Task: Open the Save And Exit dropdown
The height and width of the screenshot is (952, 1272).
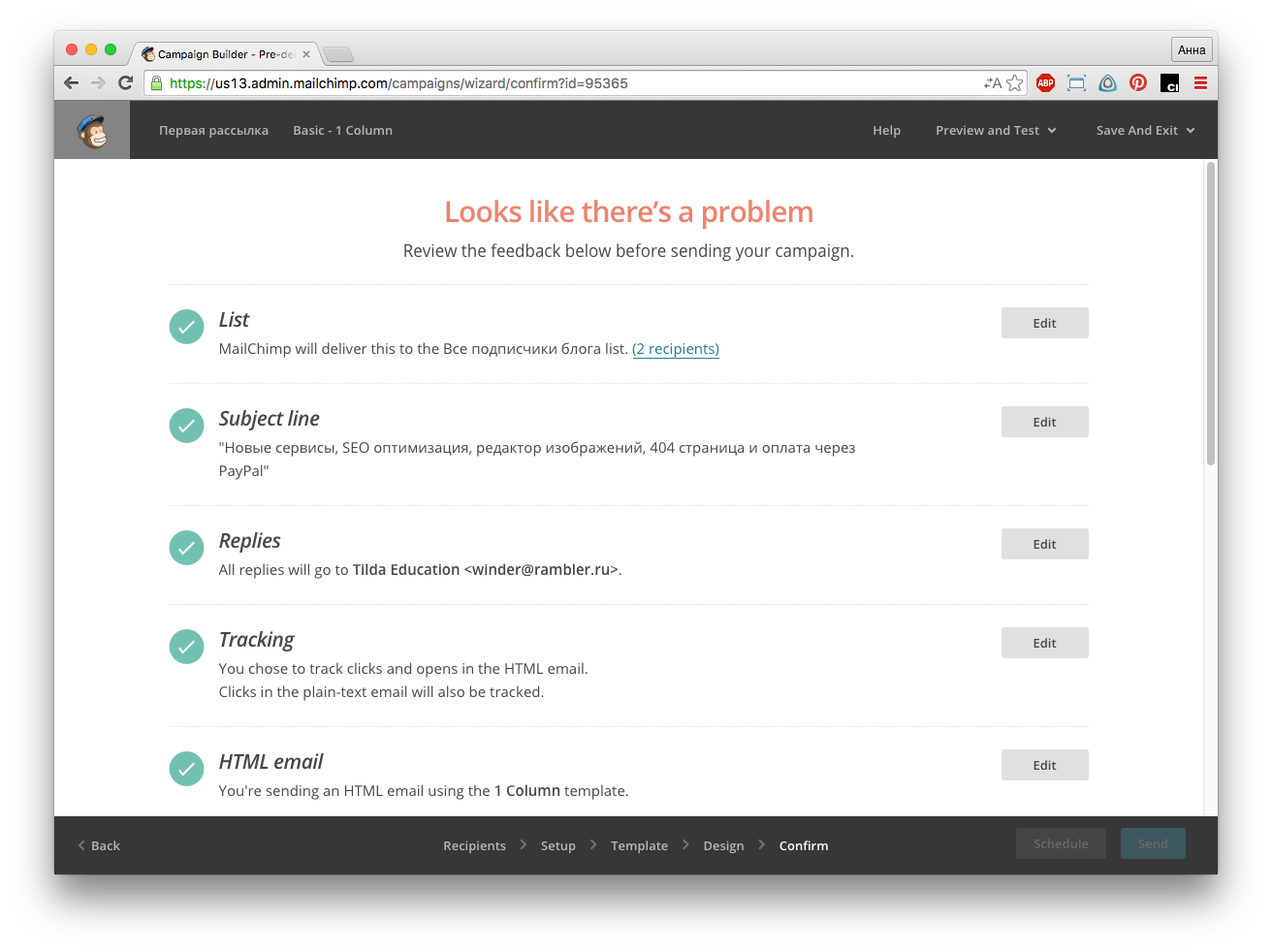Action: [1145, 131]
